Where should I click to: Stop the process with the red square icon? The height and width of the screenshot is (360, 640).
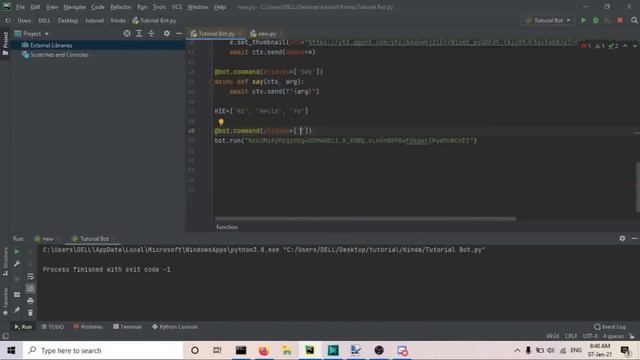pyautogui.click(x=620, y=20)
